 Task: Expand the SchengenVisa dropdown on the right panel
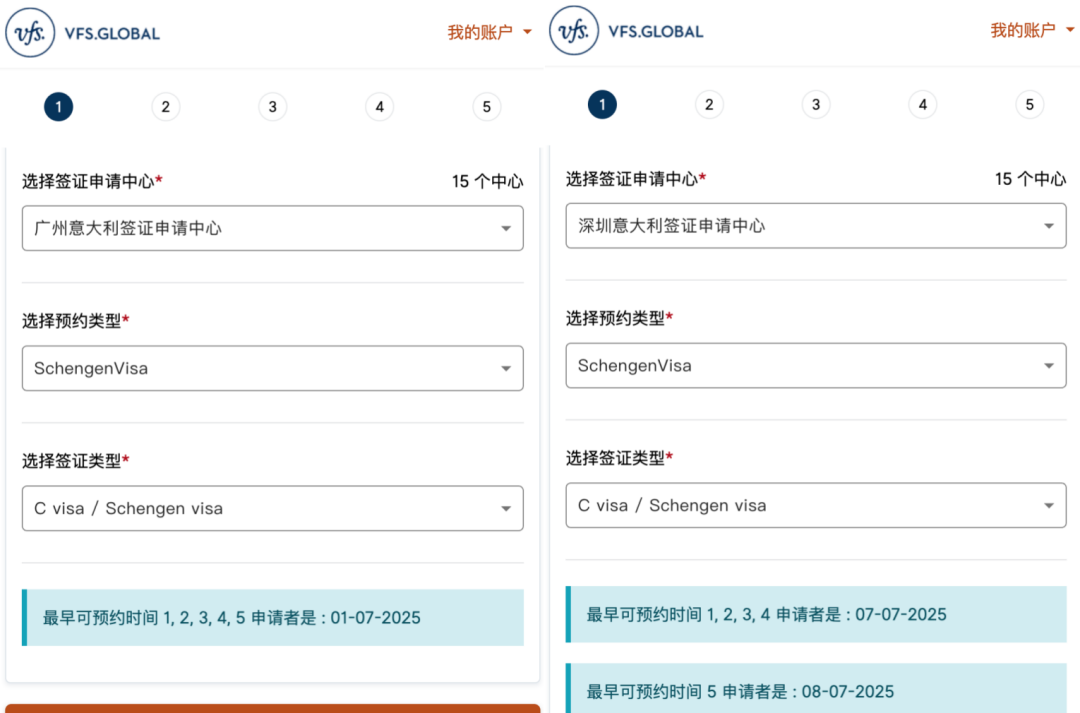point(816,365)
